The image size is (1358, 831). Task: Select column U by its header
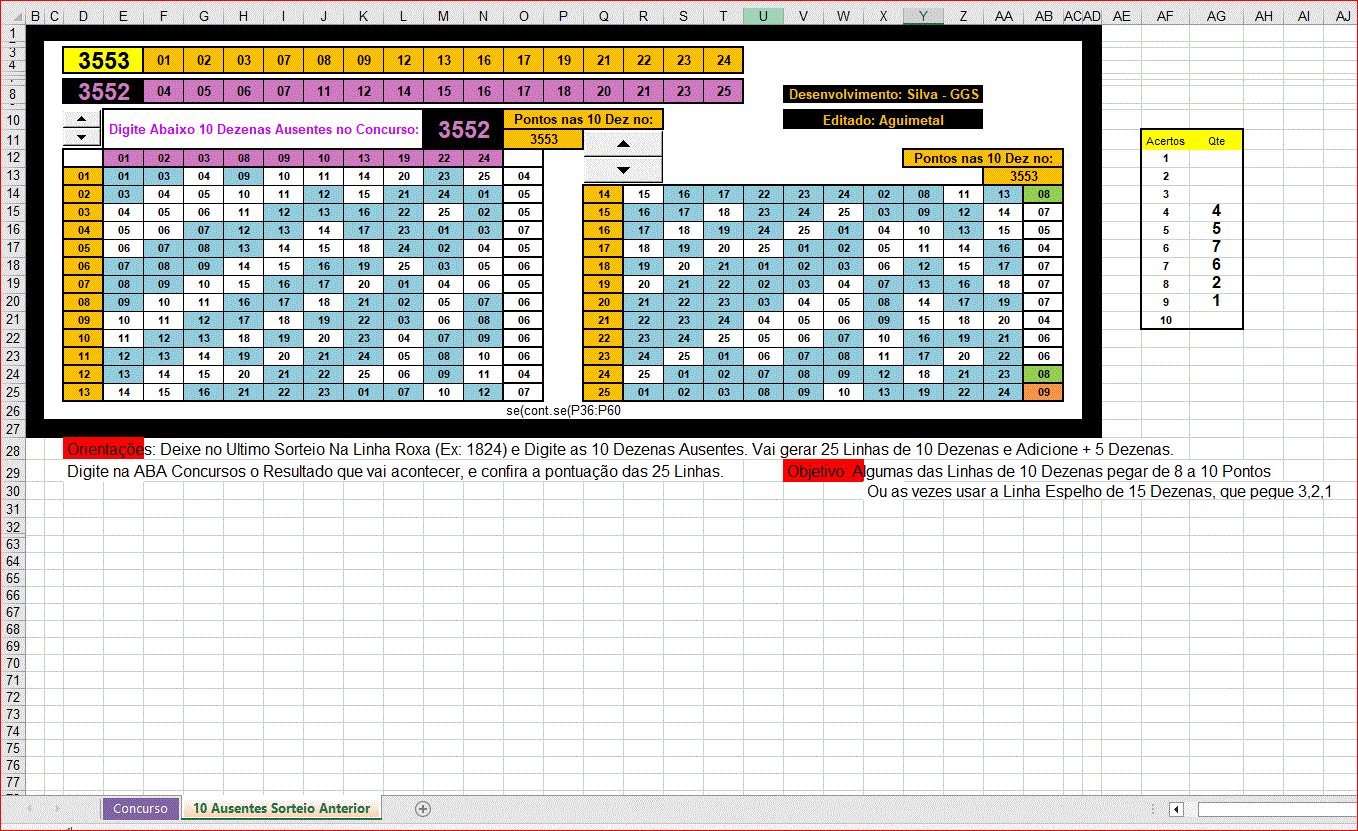tap(763, 15)
